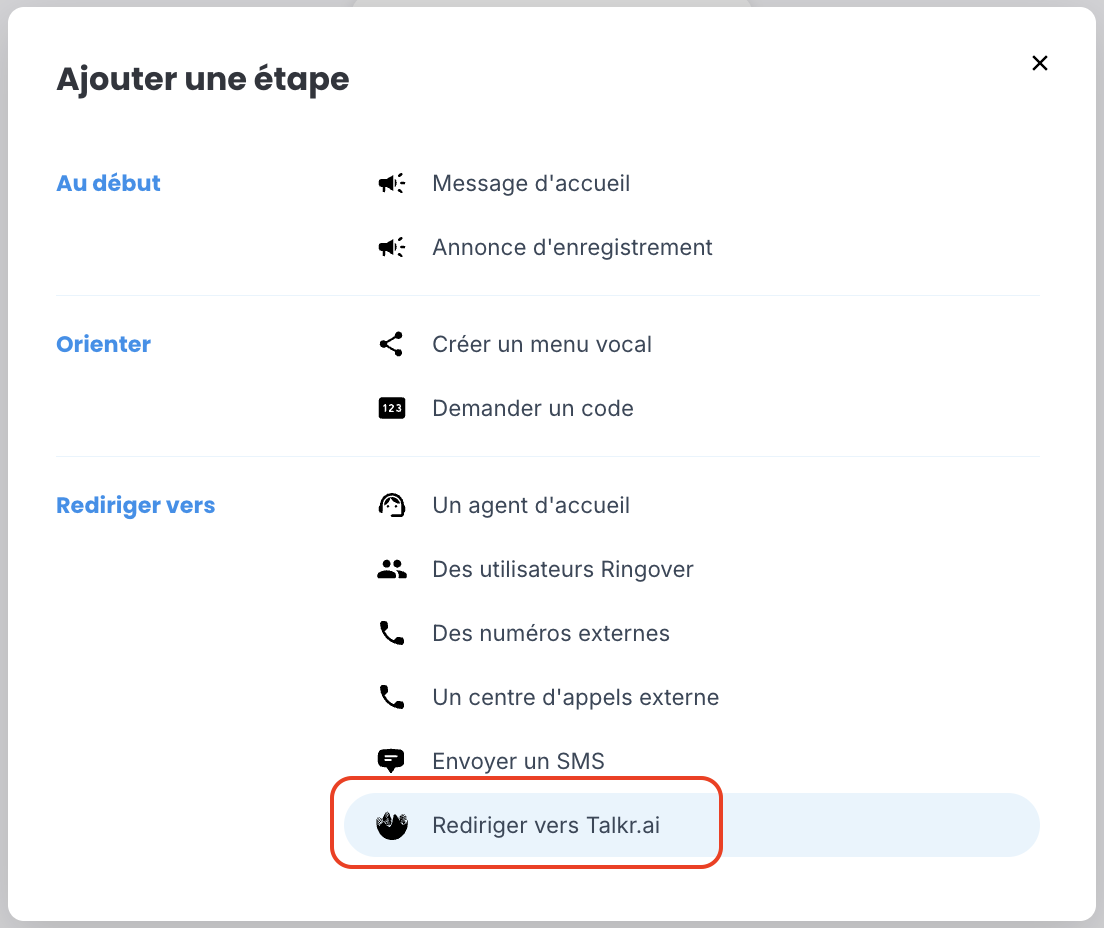This screenshot has width=1104, height=928.
Task: Click the share-nodes icon for Créer un menu vocal
Action: 391,344
